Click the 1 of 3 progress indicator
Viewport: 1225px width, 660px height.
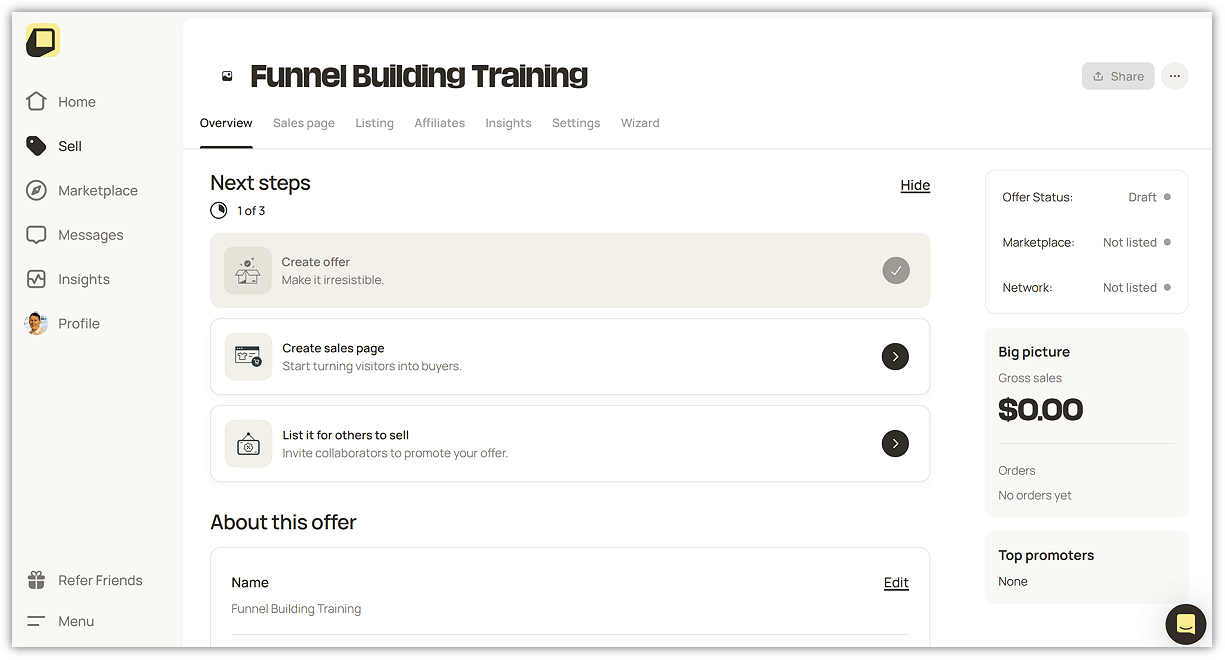[x=238, y=210]
